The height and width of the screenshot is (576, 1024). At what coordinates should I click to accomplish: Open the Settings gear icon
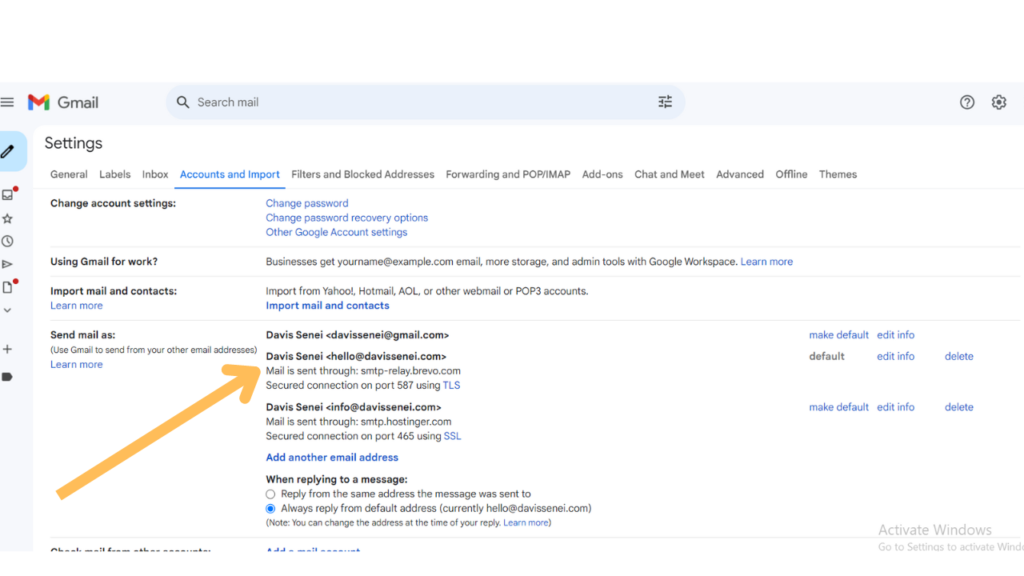click(999, 103)
